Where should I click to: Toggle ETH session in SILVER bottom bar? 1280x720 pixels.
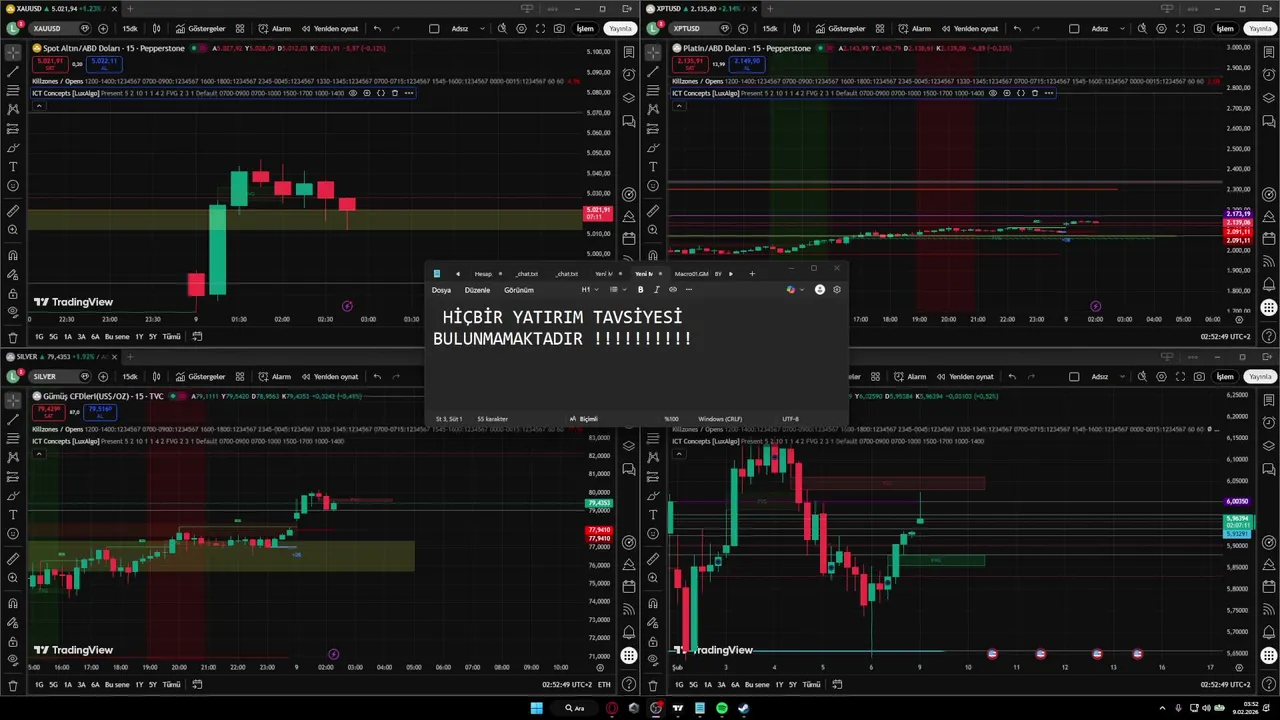tap(604, 685)
